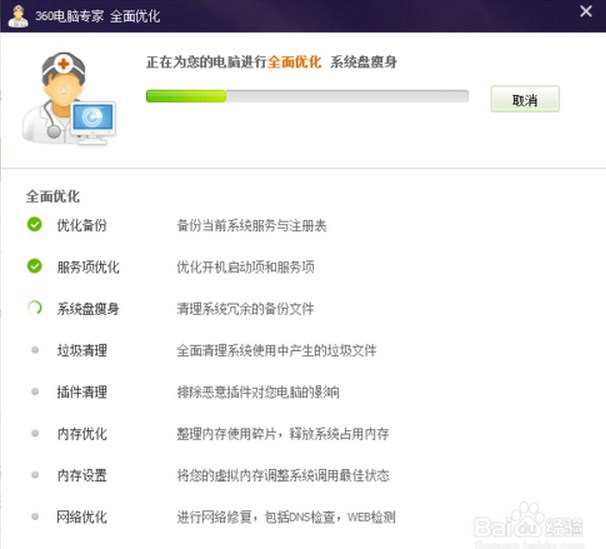Click description 排除恶意插件对您电脑的影响
Screen dimensions: 606x549
(x=258, y=392)
